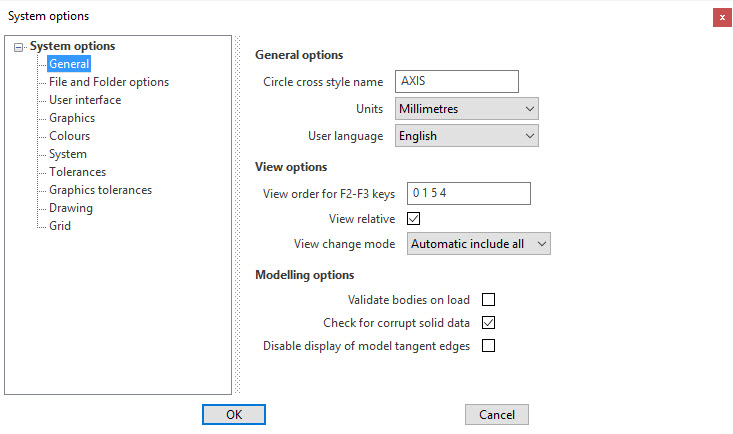Open the Grid settings page
Image resolution: width=733 pixels, height=434 pixels.
pos(60,226)
